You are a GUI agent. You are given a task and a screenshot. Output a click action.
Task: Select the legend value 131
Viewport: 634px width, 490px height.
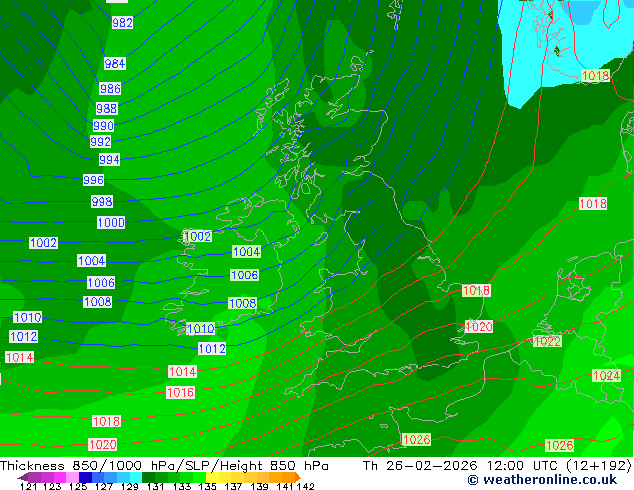click(x=155, y=486)
